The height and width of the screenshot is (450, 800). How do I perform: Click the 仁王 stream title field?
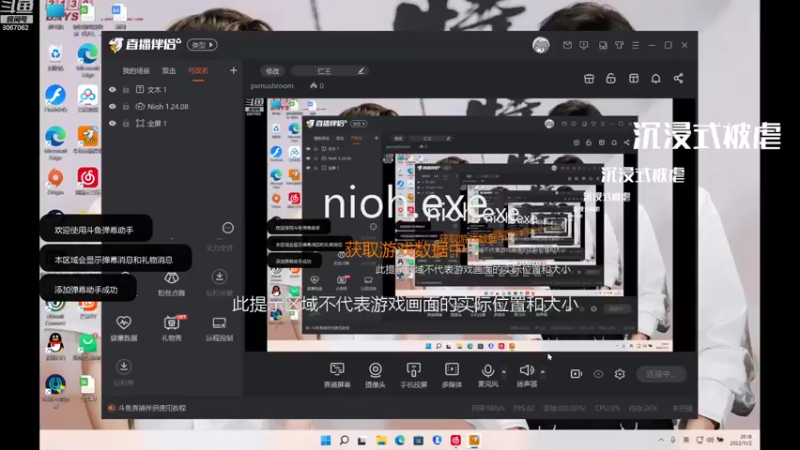[x=329, y=71]
